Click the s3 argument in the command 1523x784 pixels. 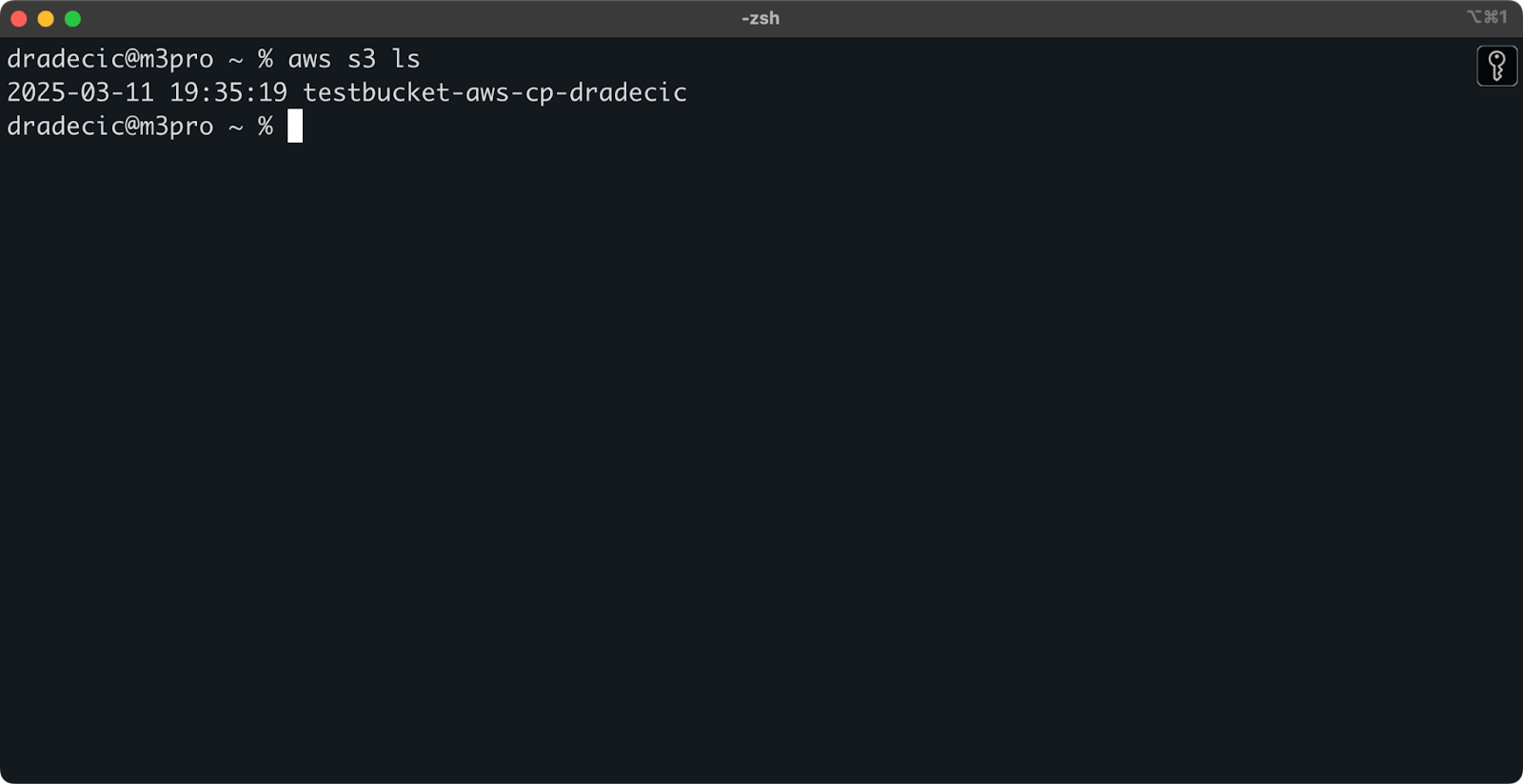click(362, 59)
